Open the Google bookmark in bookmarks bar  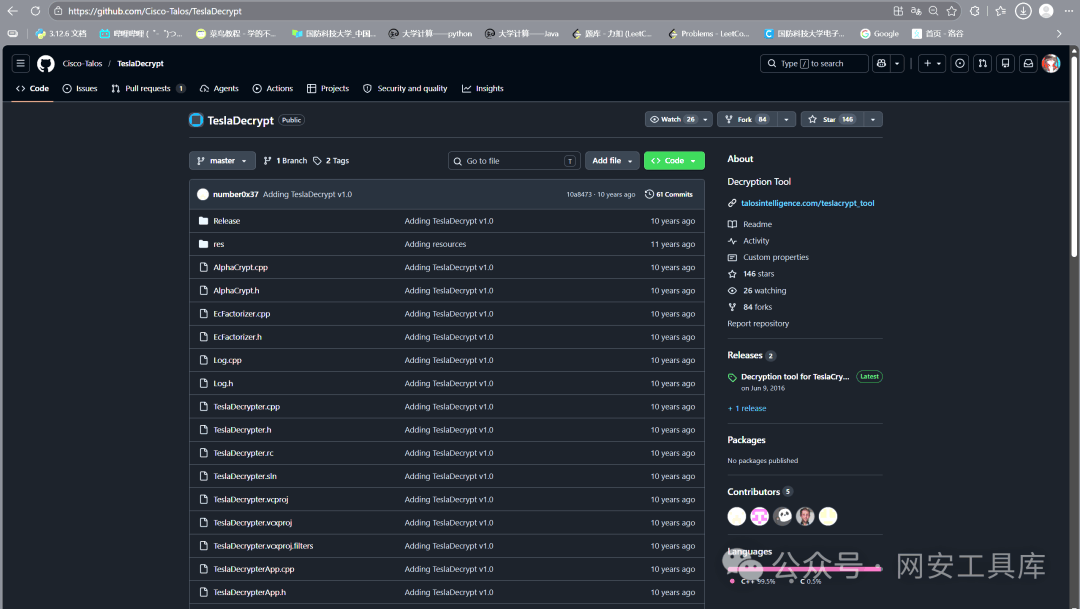pos(880,33)
